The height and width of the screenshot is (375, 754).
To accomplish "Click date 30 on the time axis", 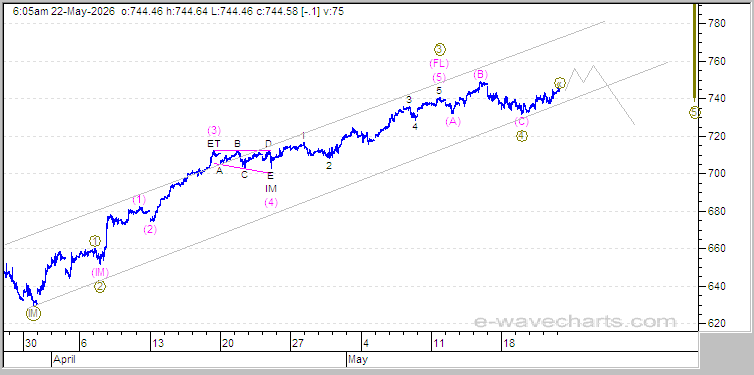I will (31, 343).
